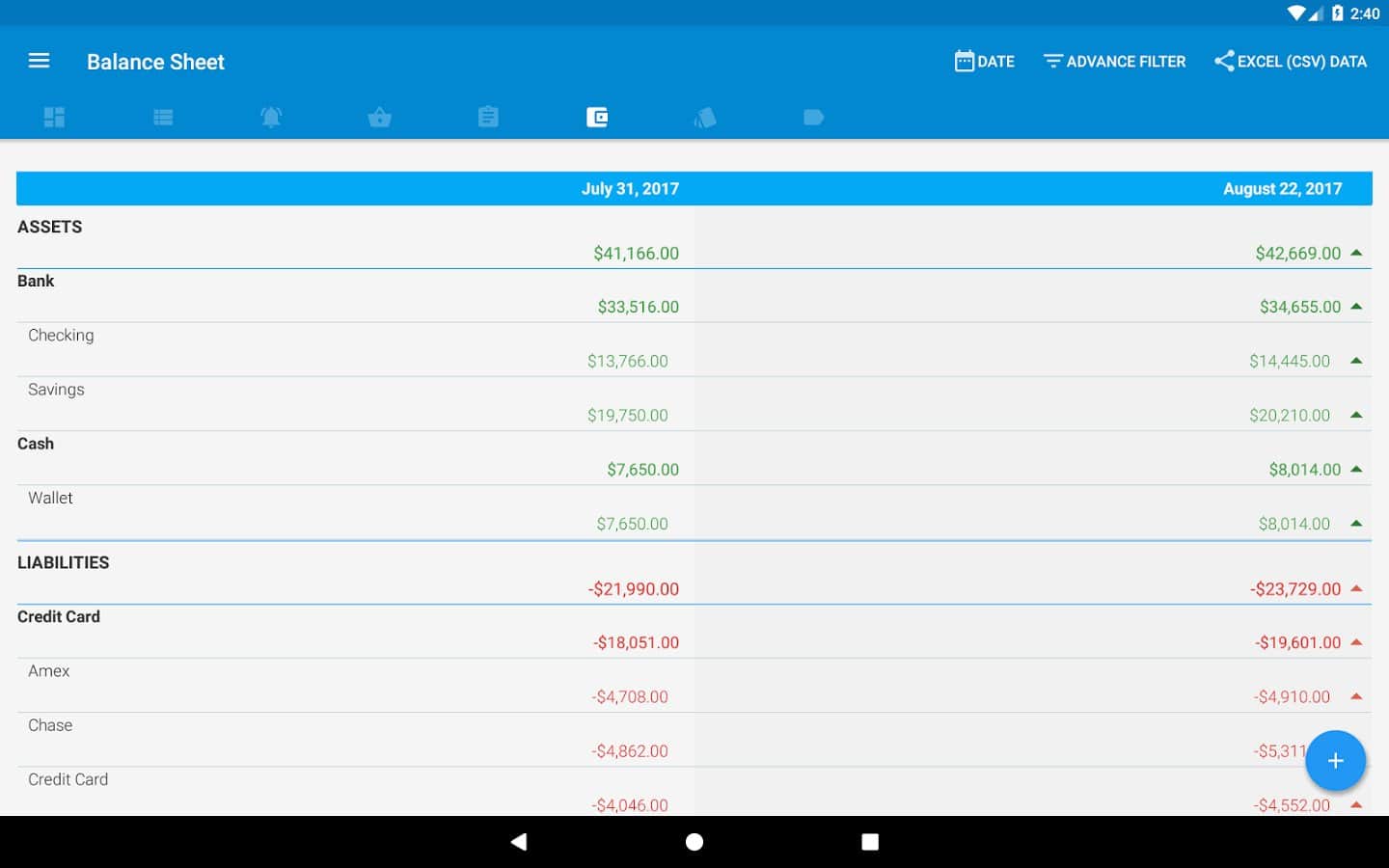Open the label tag tab

click(x=813, y=118)
